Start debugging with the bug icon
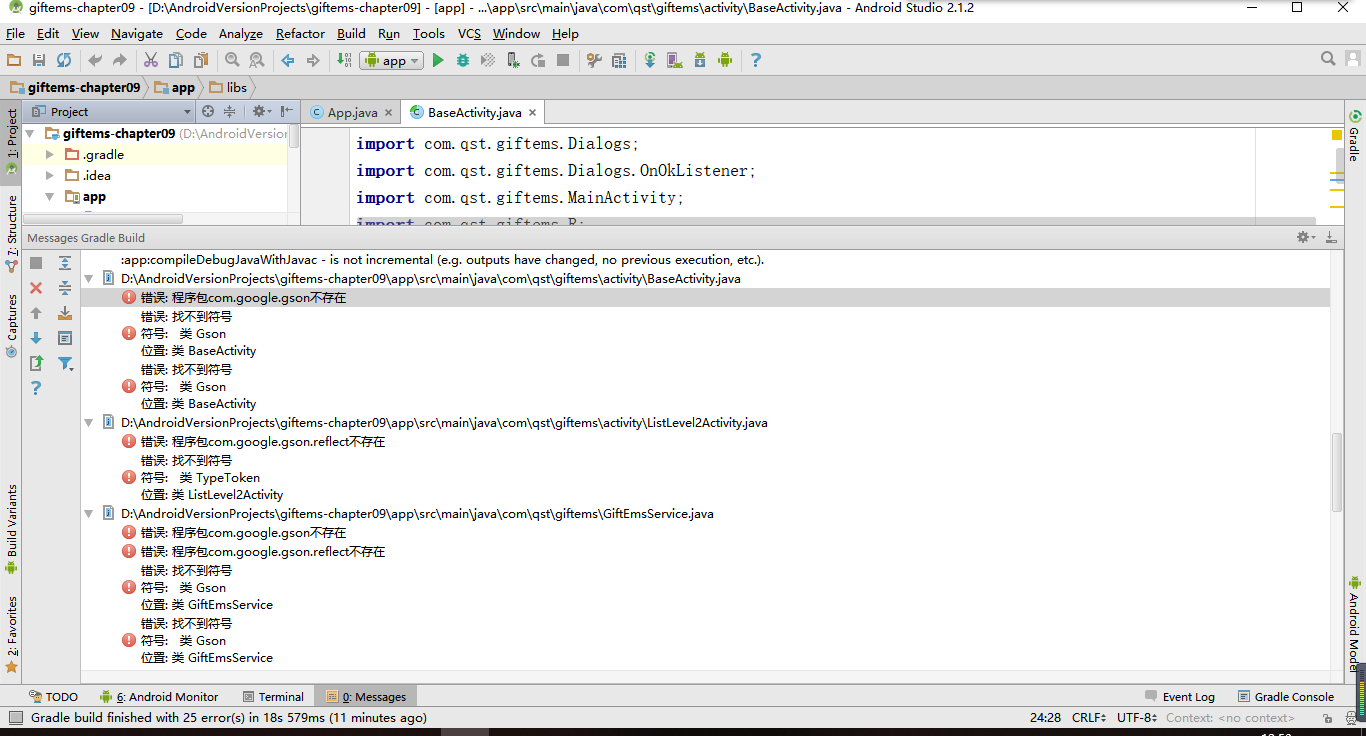This screenshot has width=1366, height=736. click(x=462, y=60)
